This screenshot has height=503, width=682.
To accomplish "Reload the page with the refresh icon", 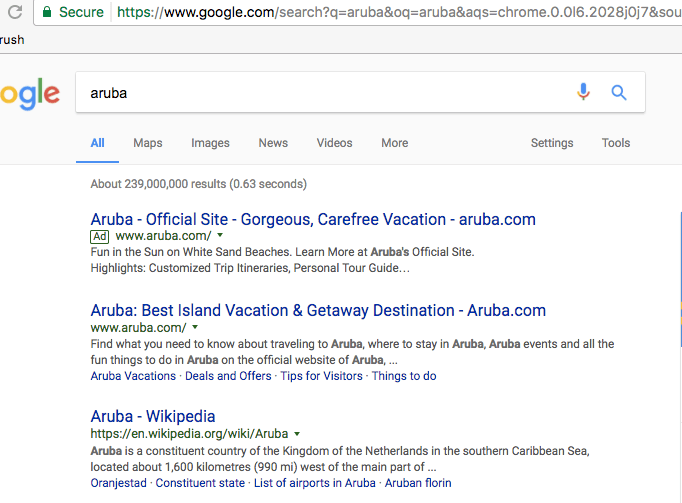I will tap(15, 12).
